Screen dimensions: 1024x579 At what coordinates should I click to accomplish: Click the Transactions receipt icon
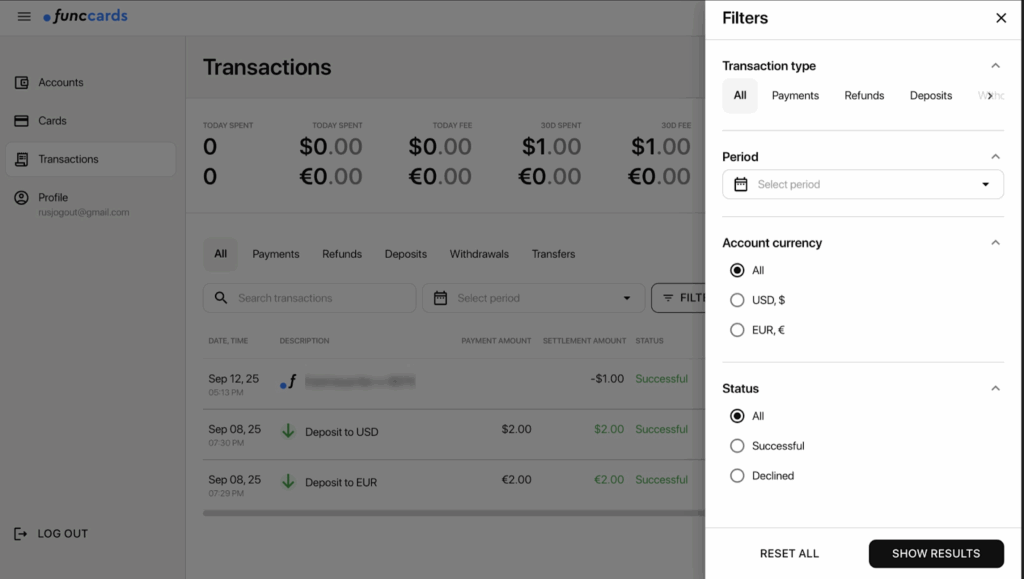coord(22,159)
